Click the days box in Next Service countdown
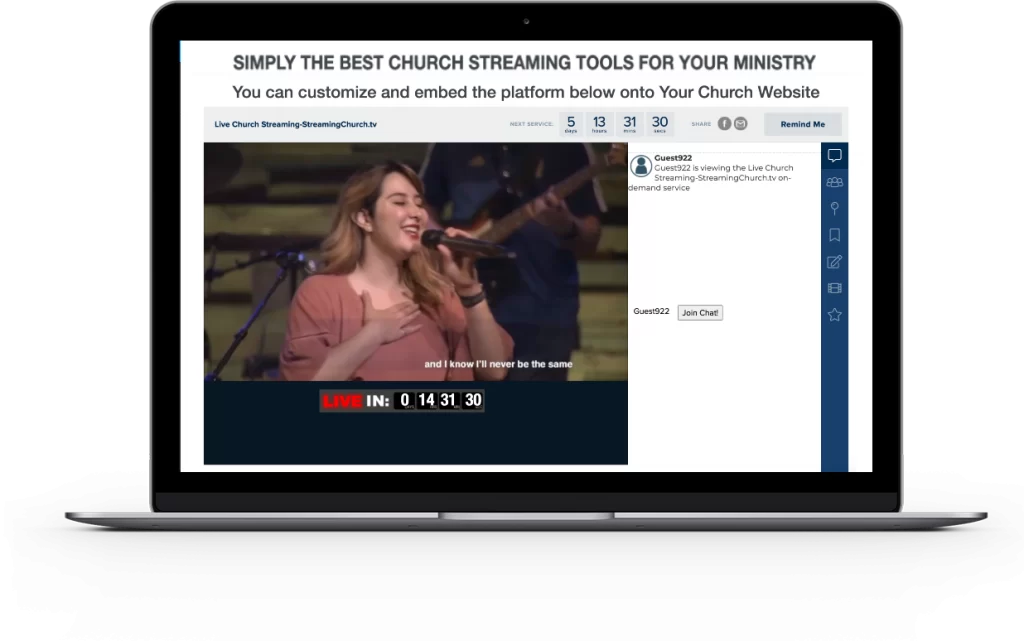Viewport: 1024px width, 641px height. (x=571, y=124)
